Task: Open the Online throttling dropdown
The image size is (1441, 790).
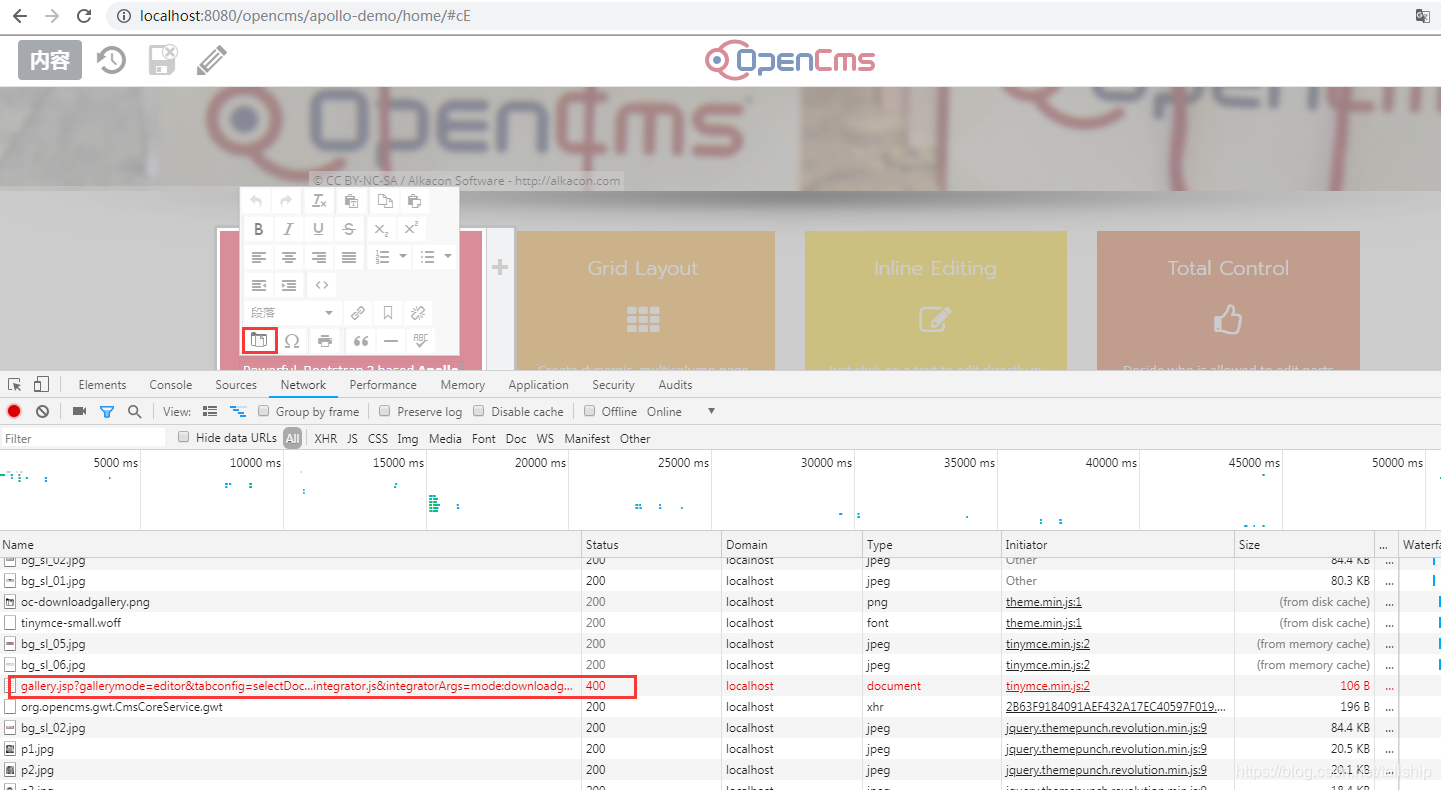Action: click(x=681, y=411)
